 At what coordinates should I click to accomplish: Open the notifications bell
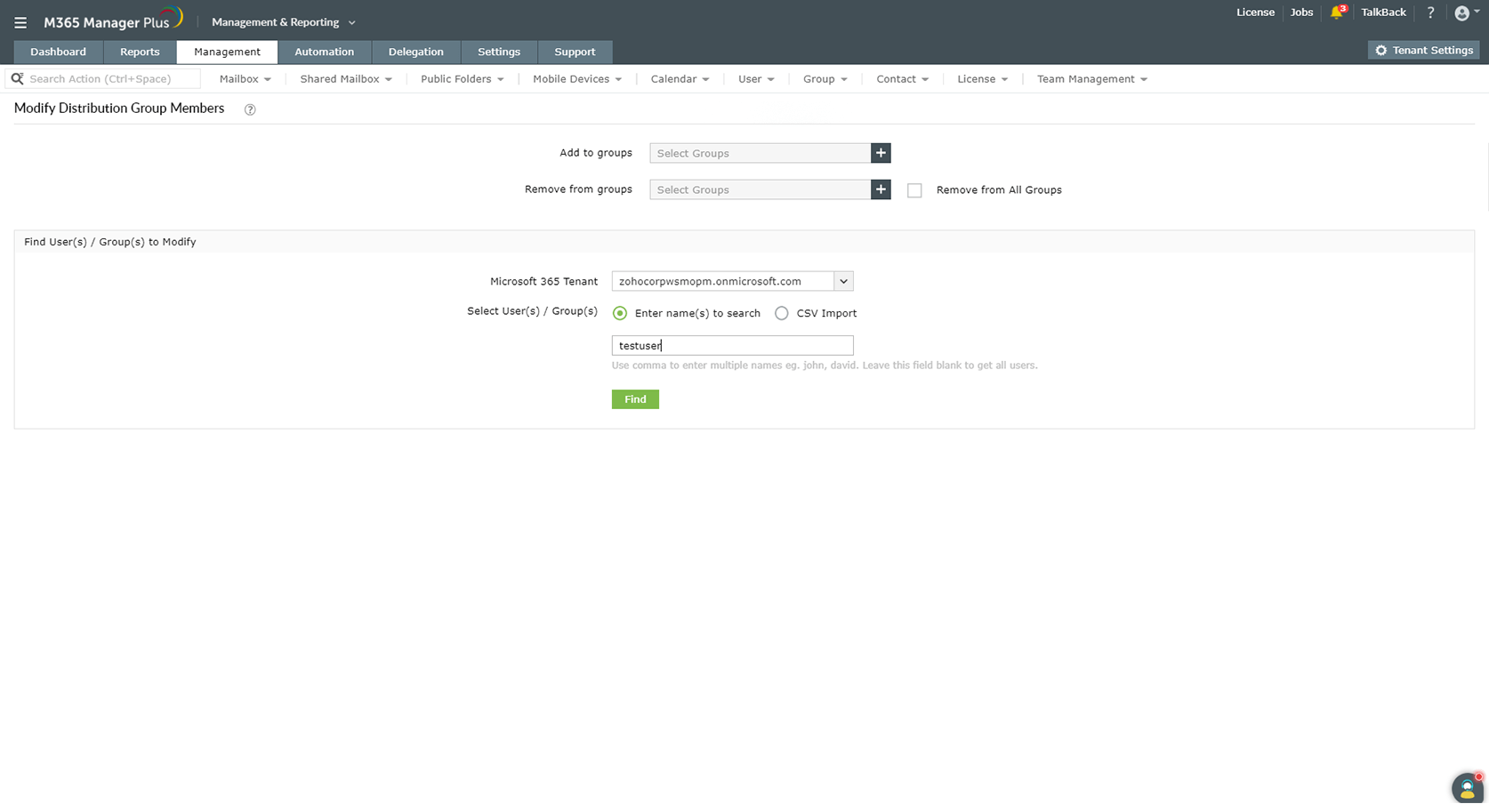[x=1337, y=12]
